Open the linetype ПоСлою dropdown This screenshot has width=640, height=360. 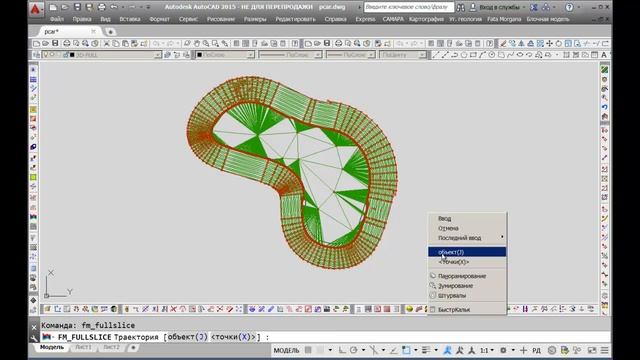(318, 55)
